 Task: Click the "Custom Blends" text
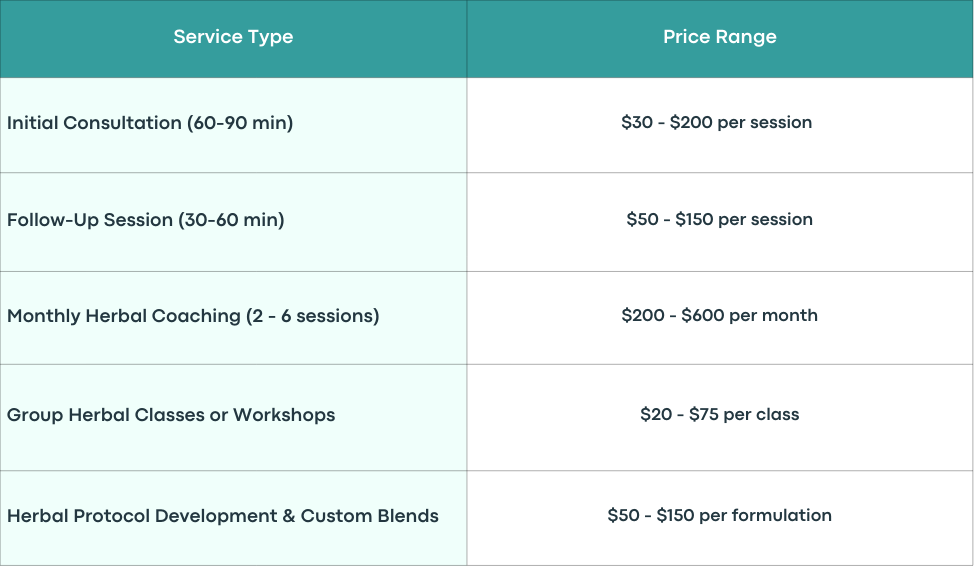pyautogui.click(x=370, y=516)
